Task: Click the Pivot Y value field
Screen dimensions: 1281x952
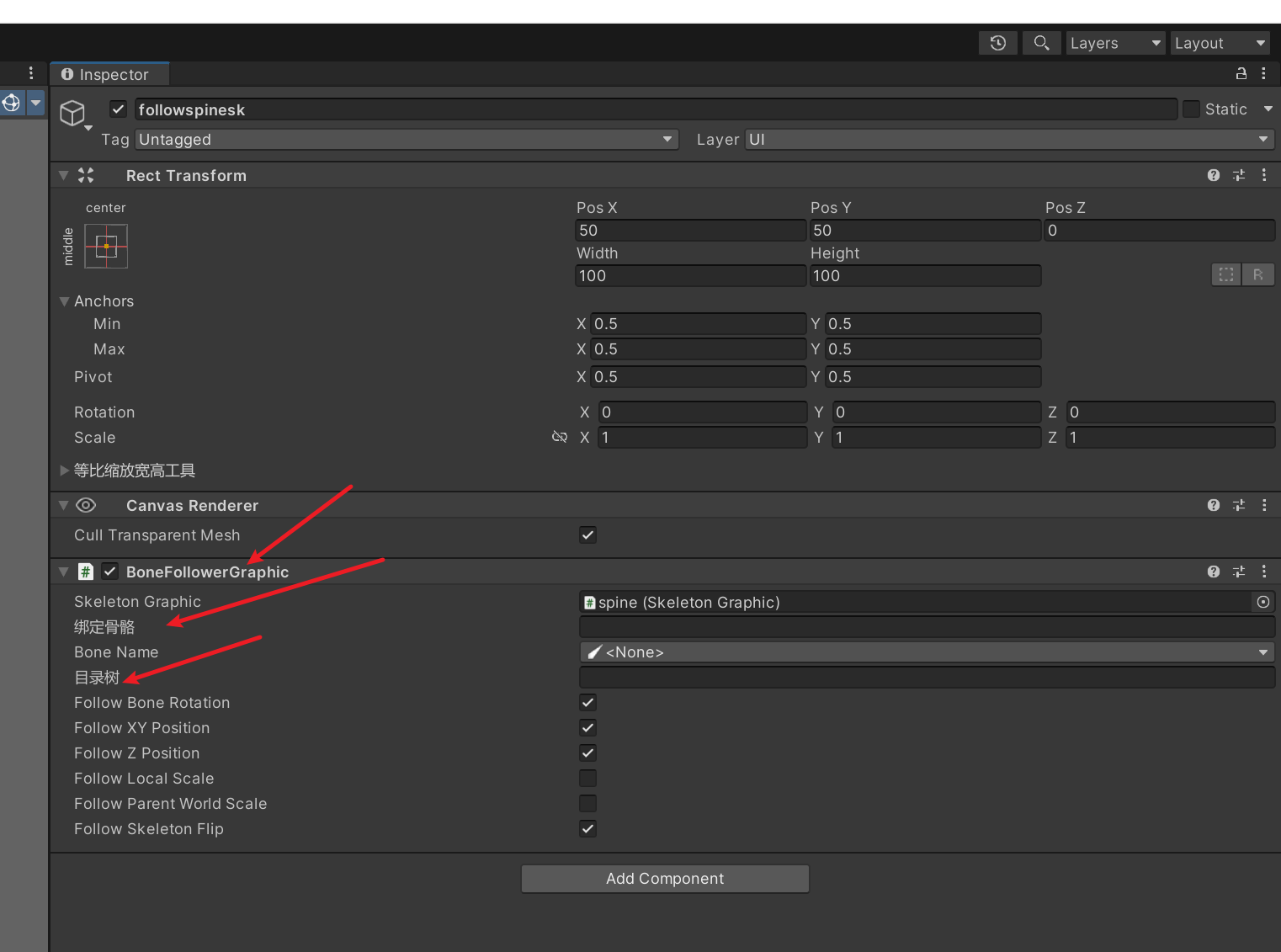Action: [x=933, y=377]
